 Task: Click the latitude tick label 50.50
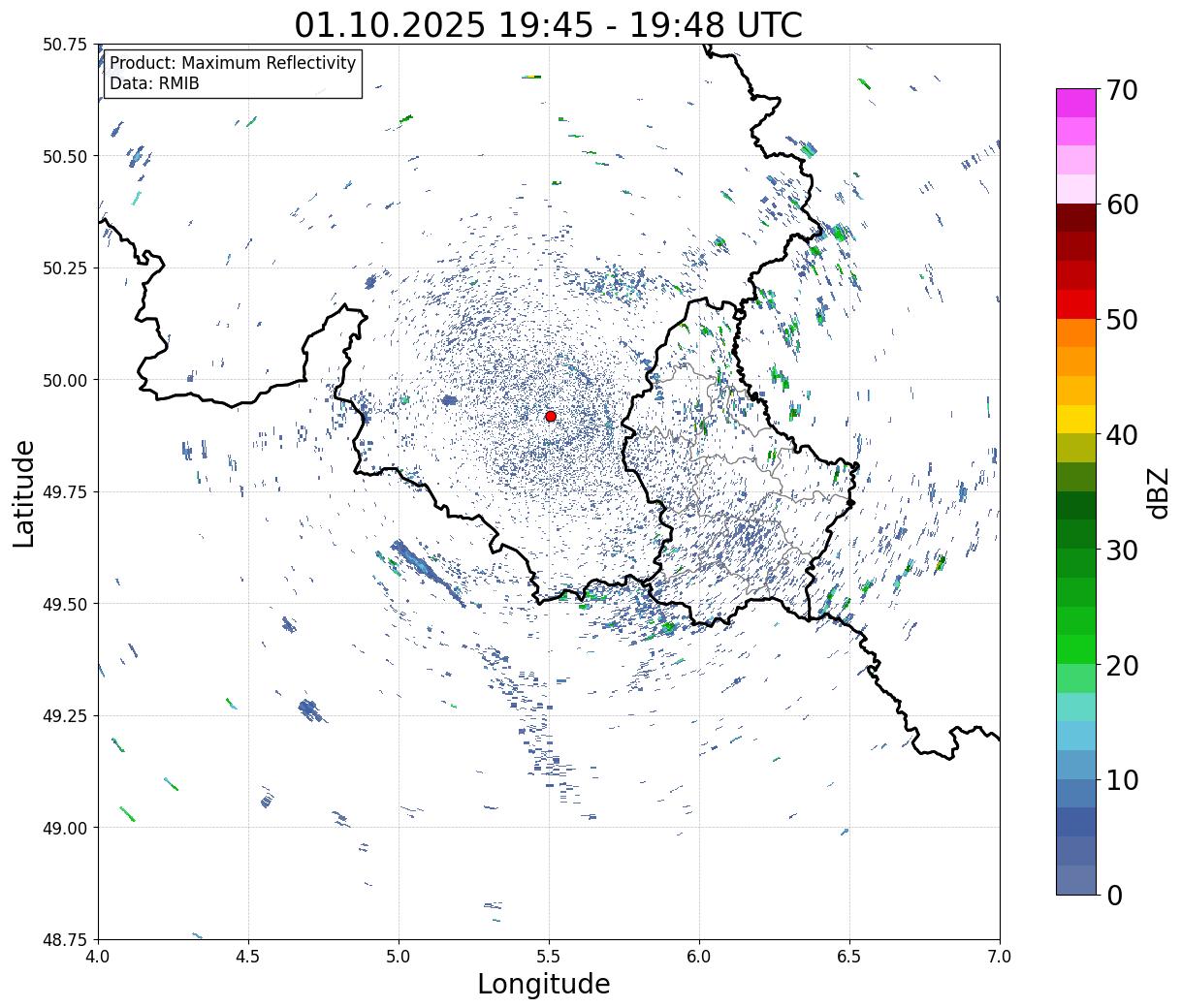click(x=65, y=156)
